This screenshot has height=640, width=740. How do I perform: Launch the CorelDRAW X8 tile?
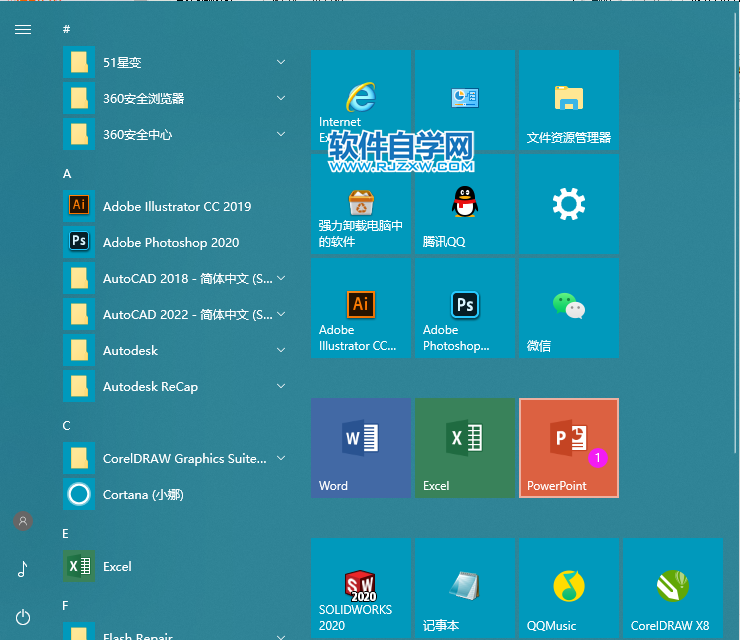pyautogui.click(x=672, y=587)
